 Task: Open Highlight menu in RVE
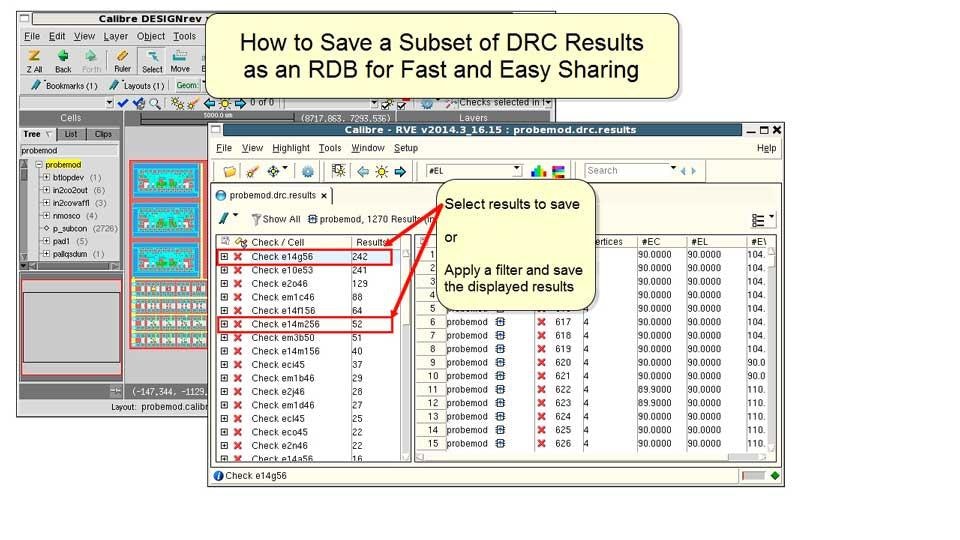(291, 148)
